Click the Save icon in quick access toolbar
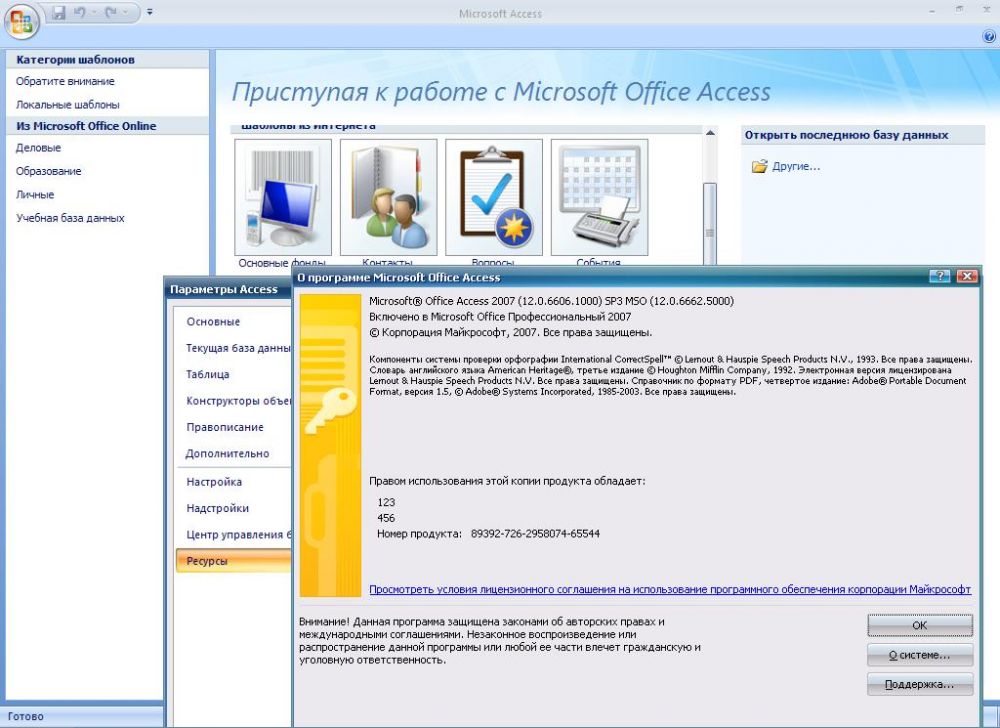1000x728 pixels. [x=59, y=13]
